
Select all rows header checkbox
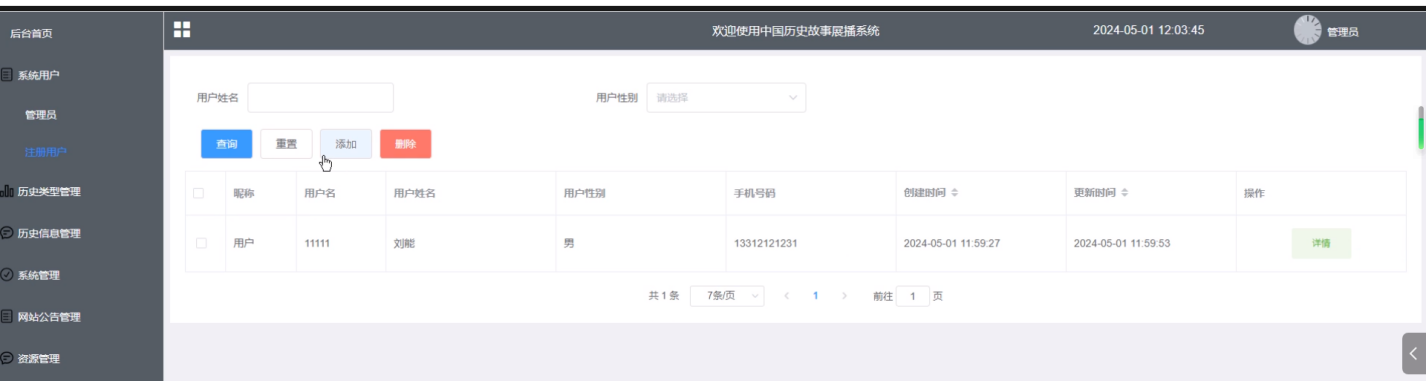[199, 193]
